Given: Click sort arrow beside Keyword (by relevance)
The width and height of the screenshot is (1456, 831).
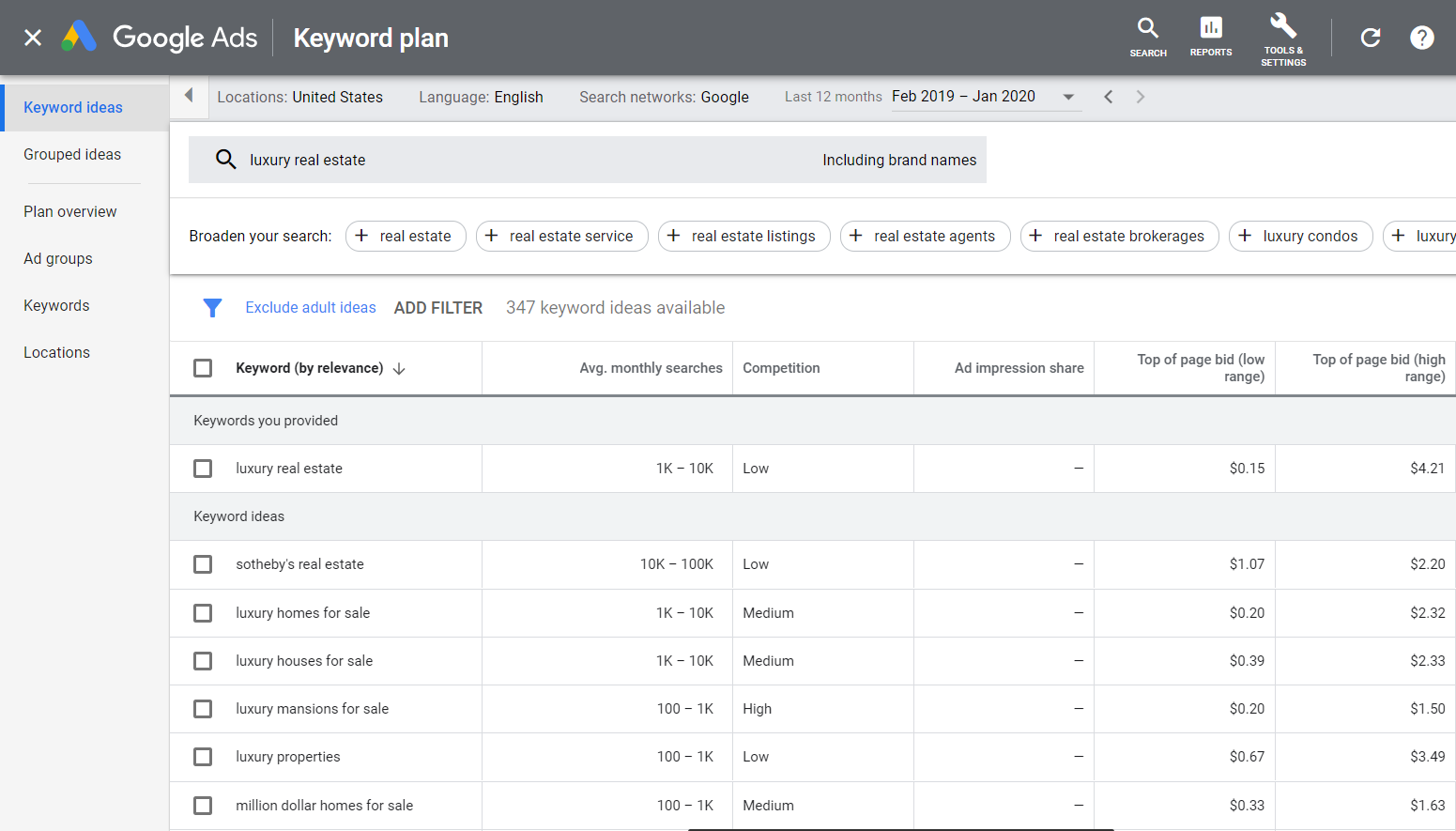Looking at the screenshot, I should pos(399,369).
